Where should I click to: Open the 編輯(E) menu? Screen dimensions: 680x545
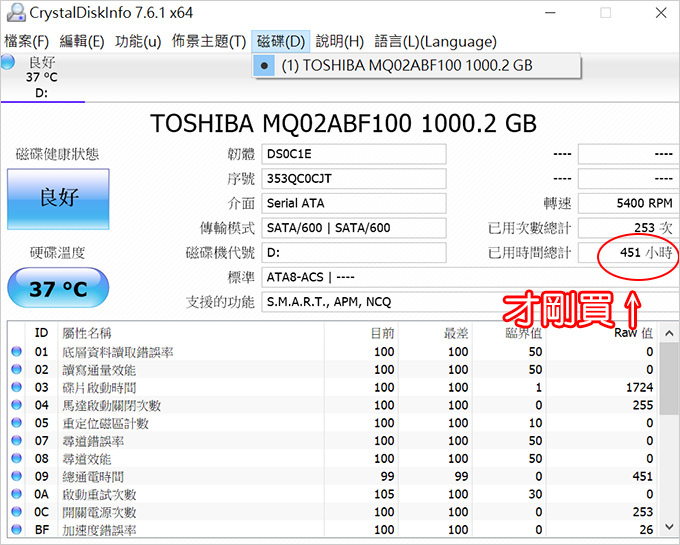tap(82, 42)
